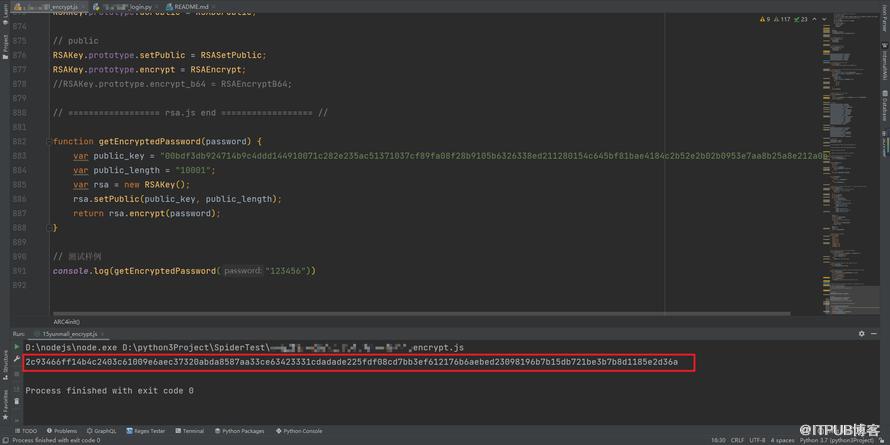
Task: Click 'RSAKey.prototype.setPublic = RSASetPublic;' line
Action: click(x=159, y=55)
